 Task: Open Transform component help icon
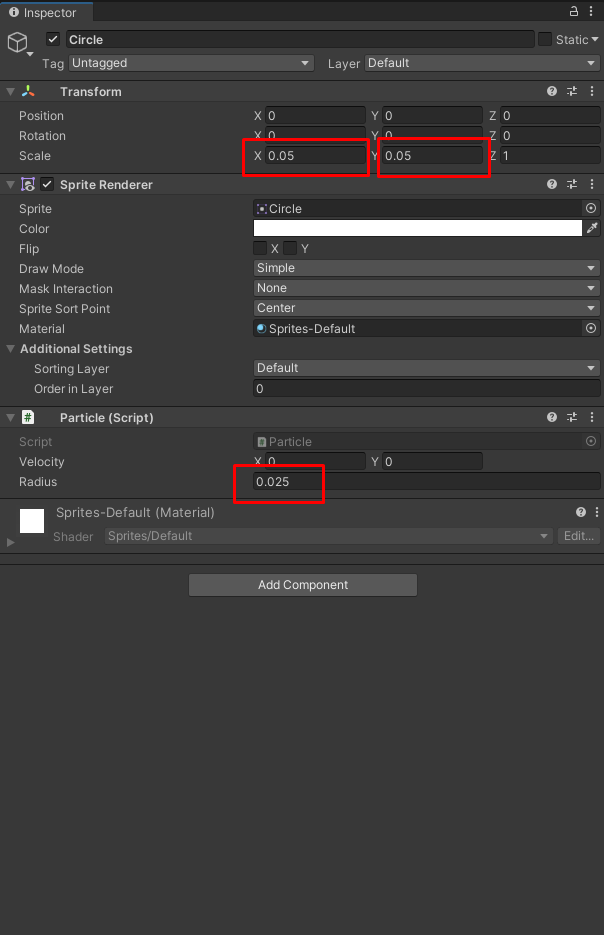[552, 91]
